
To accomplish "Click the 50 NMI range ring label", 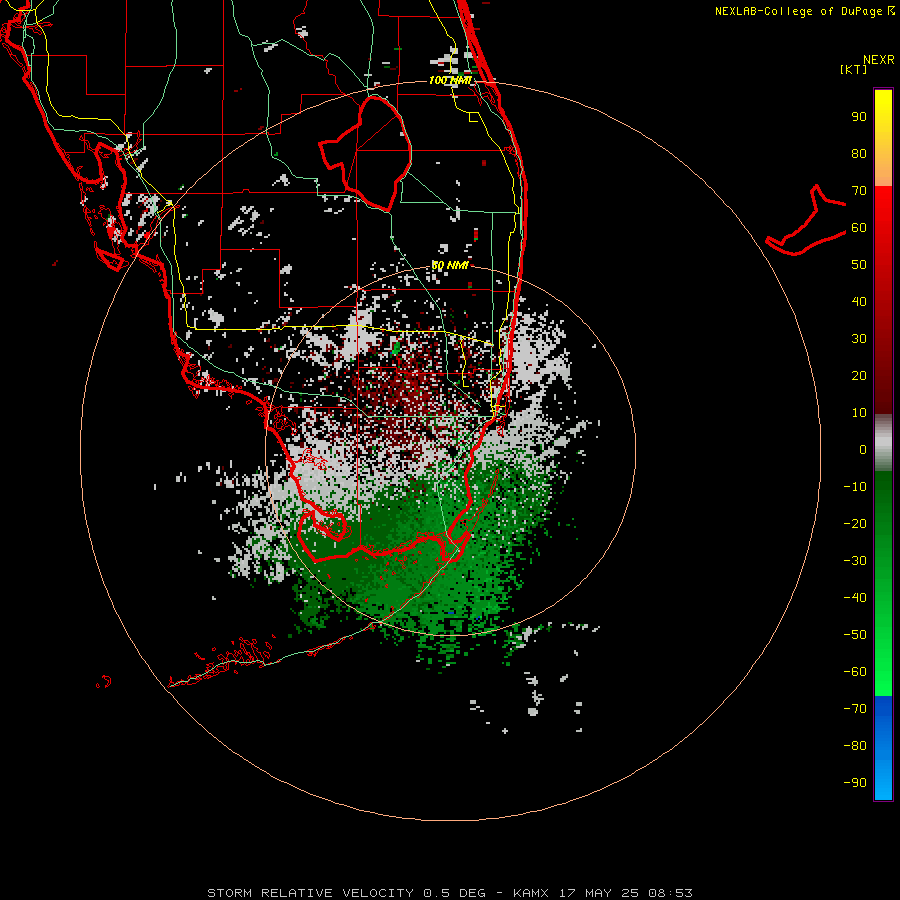I will coord(450,266).
